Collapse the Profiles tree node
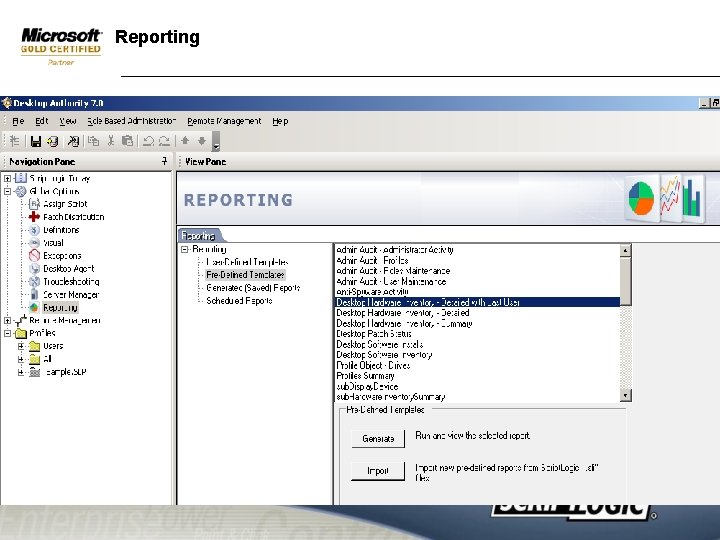Viewport: 720px width, 540px height. (7, 333)
